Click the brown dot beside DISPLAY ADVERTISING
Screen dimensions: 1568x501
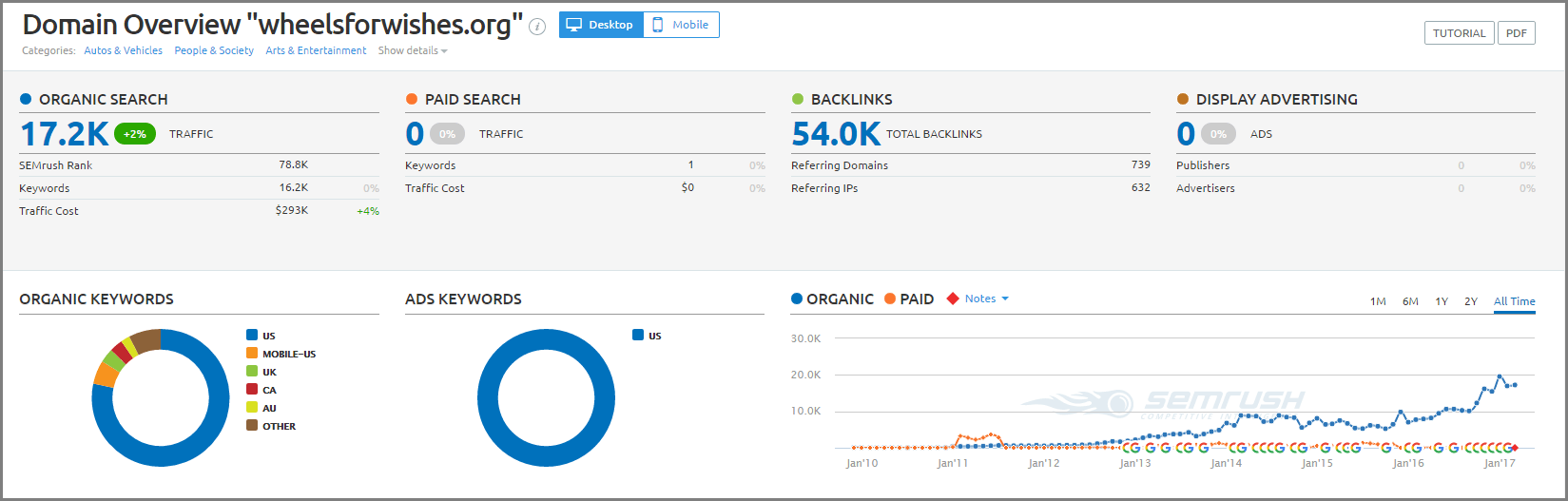[x=1183, y=99]
